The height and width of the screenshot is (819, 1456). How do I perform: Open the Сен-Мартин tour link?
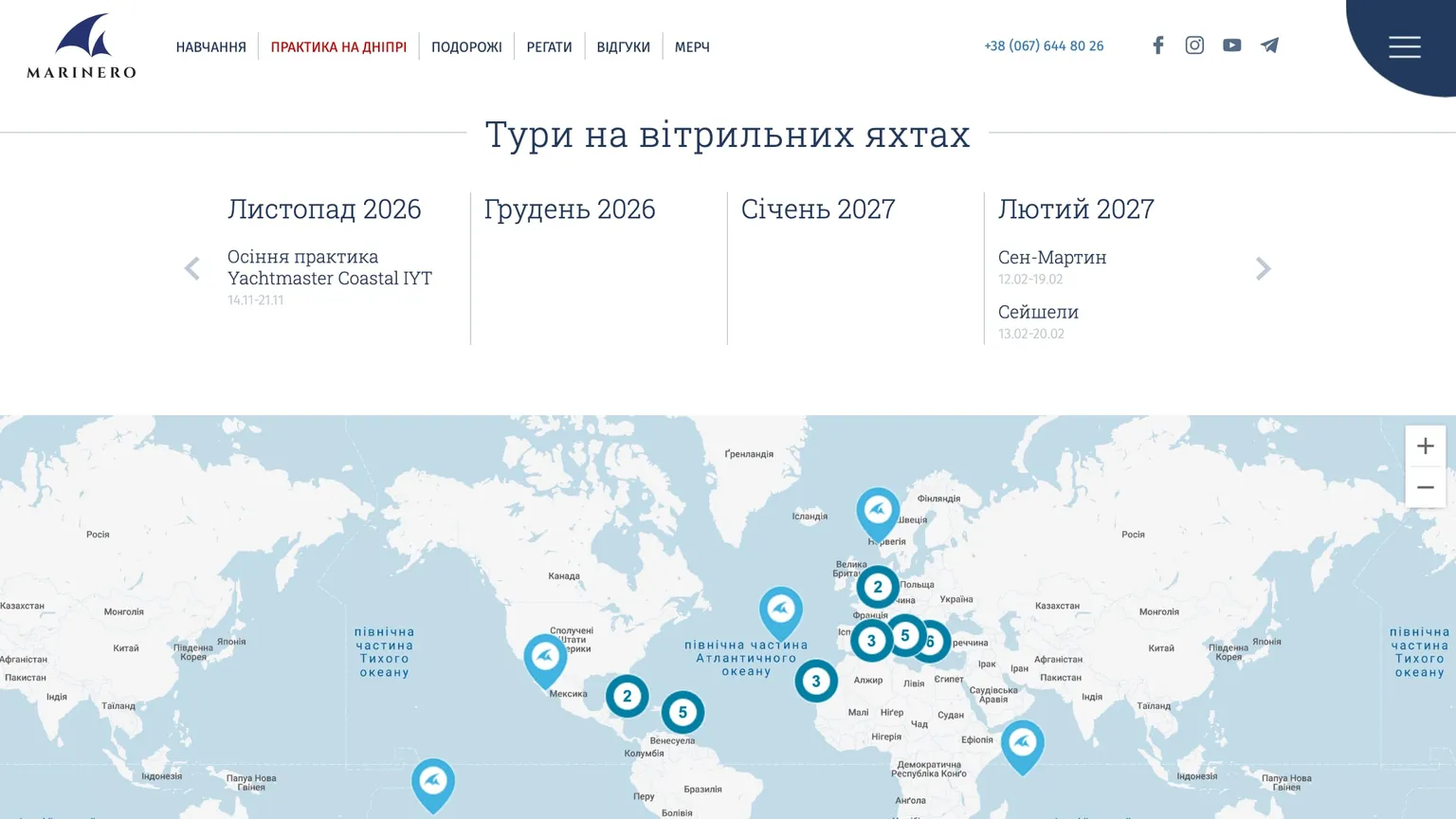(1052, 257)
